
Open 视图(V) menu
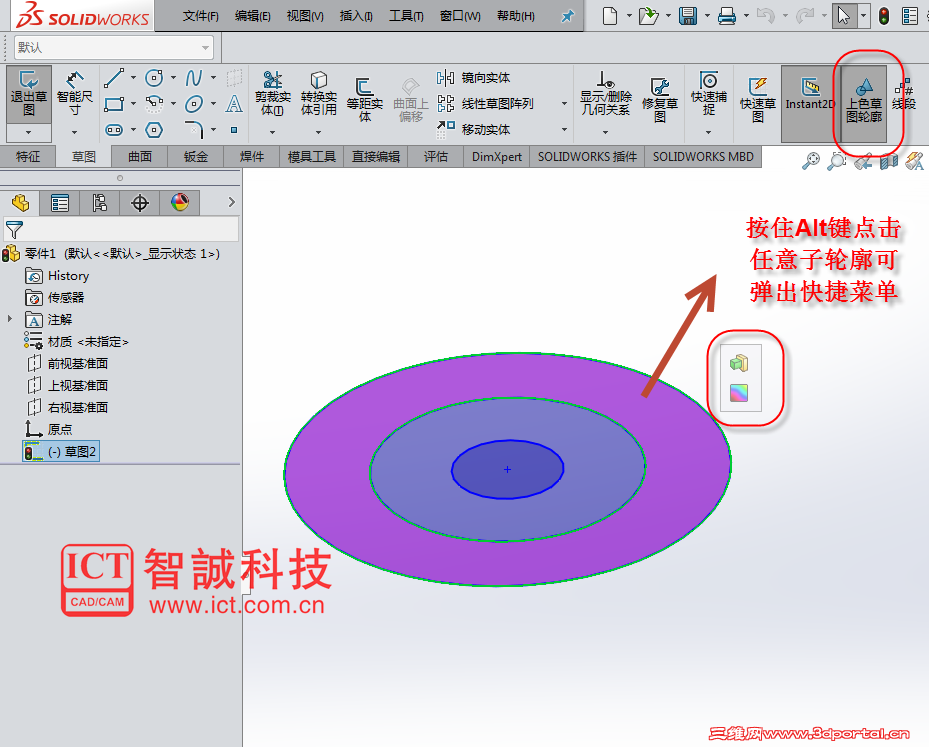pos(305,16)
